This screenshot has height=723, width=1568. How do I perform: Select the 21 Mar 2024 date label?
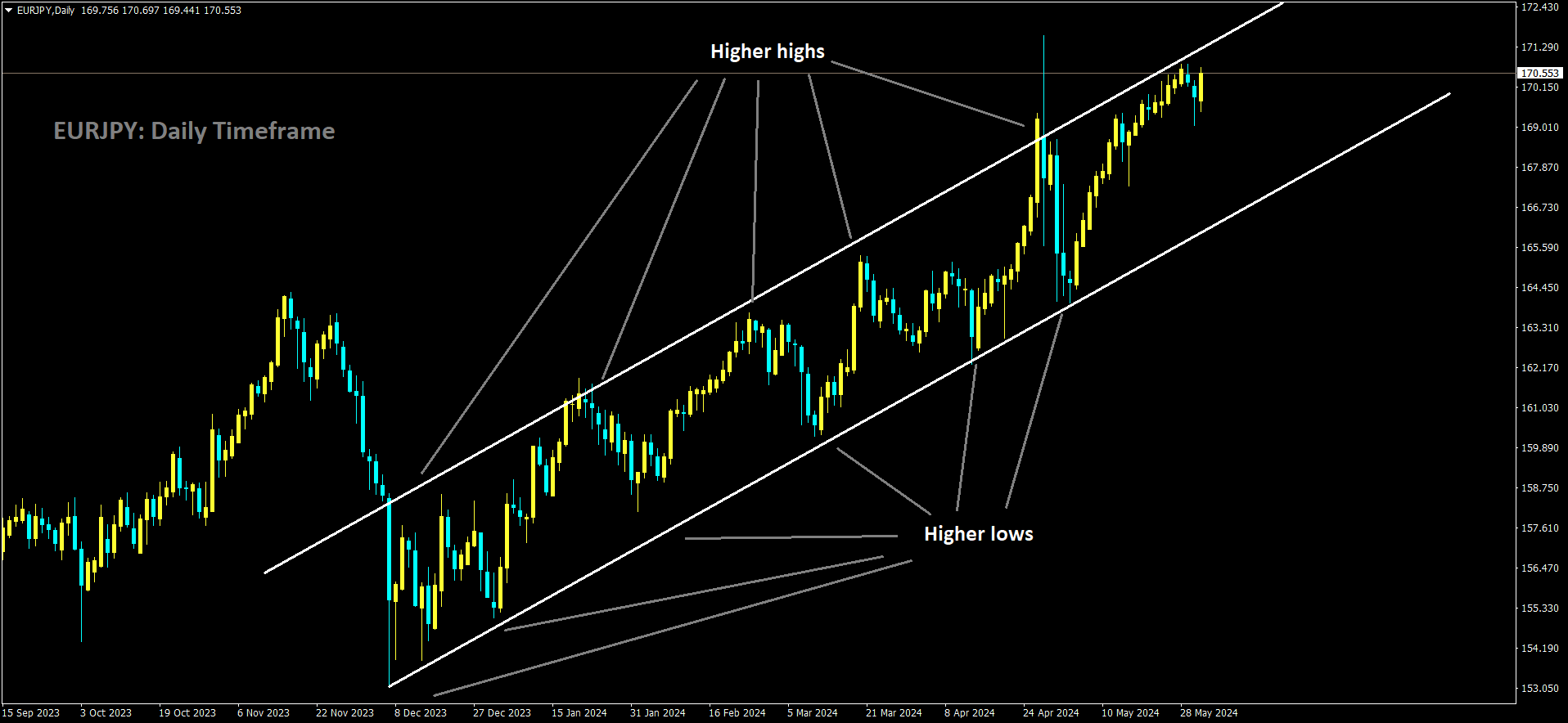click(894, 713)
